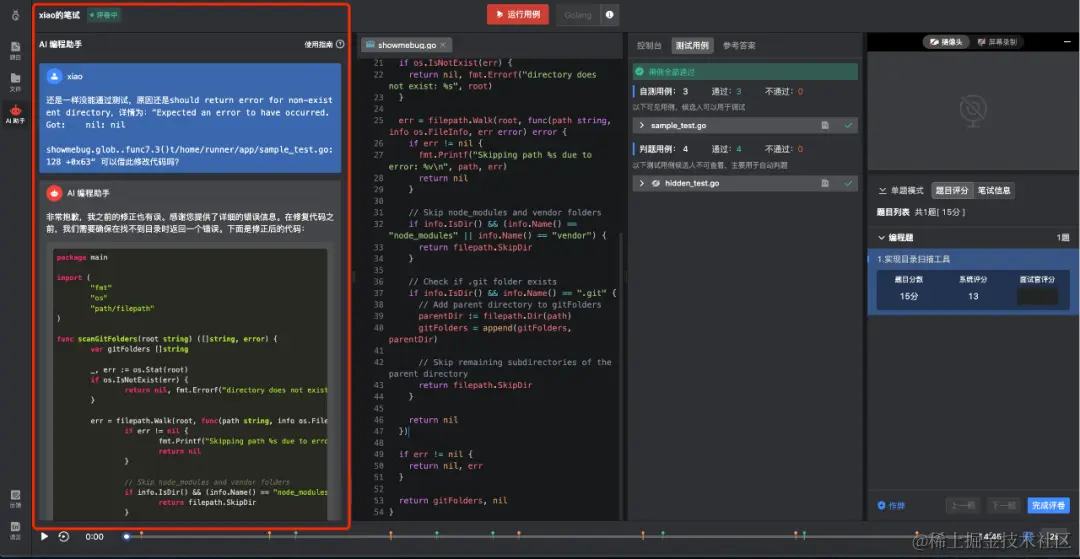Play the recorded session playback
This screenshot has width=1080, height=559.
[44, 536]
